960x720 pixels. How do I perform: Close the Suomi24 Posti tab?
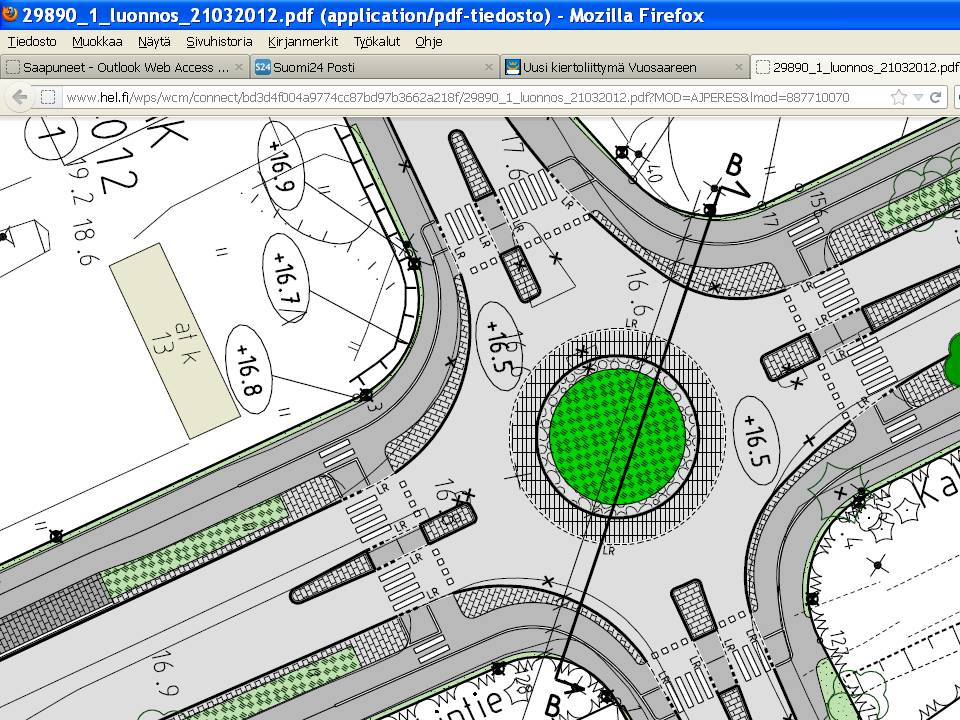[488, 67]
